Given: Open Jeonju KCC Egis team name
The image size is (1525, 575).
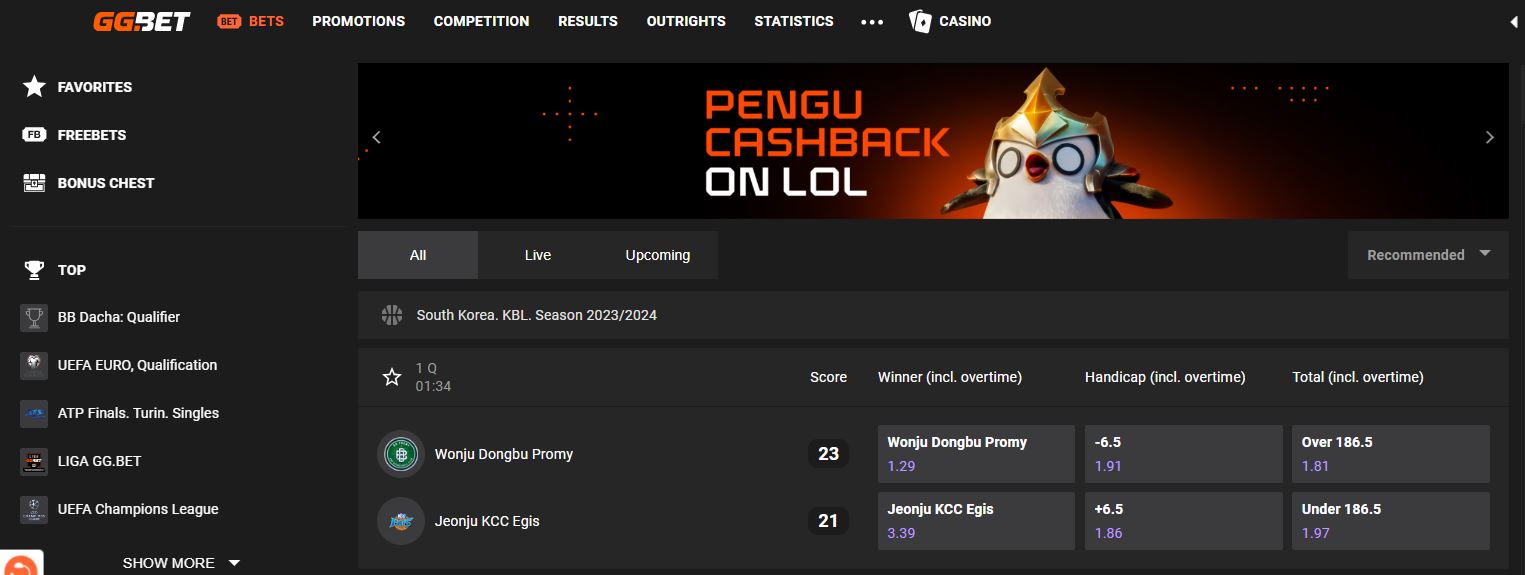Looking at the screenshot, I should pyautogui.click(x=487, y=521).
